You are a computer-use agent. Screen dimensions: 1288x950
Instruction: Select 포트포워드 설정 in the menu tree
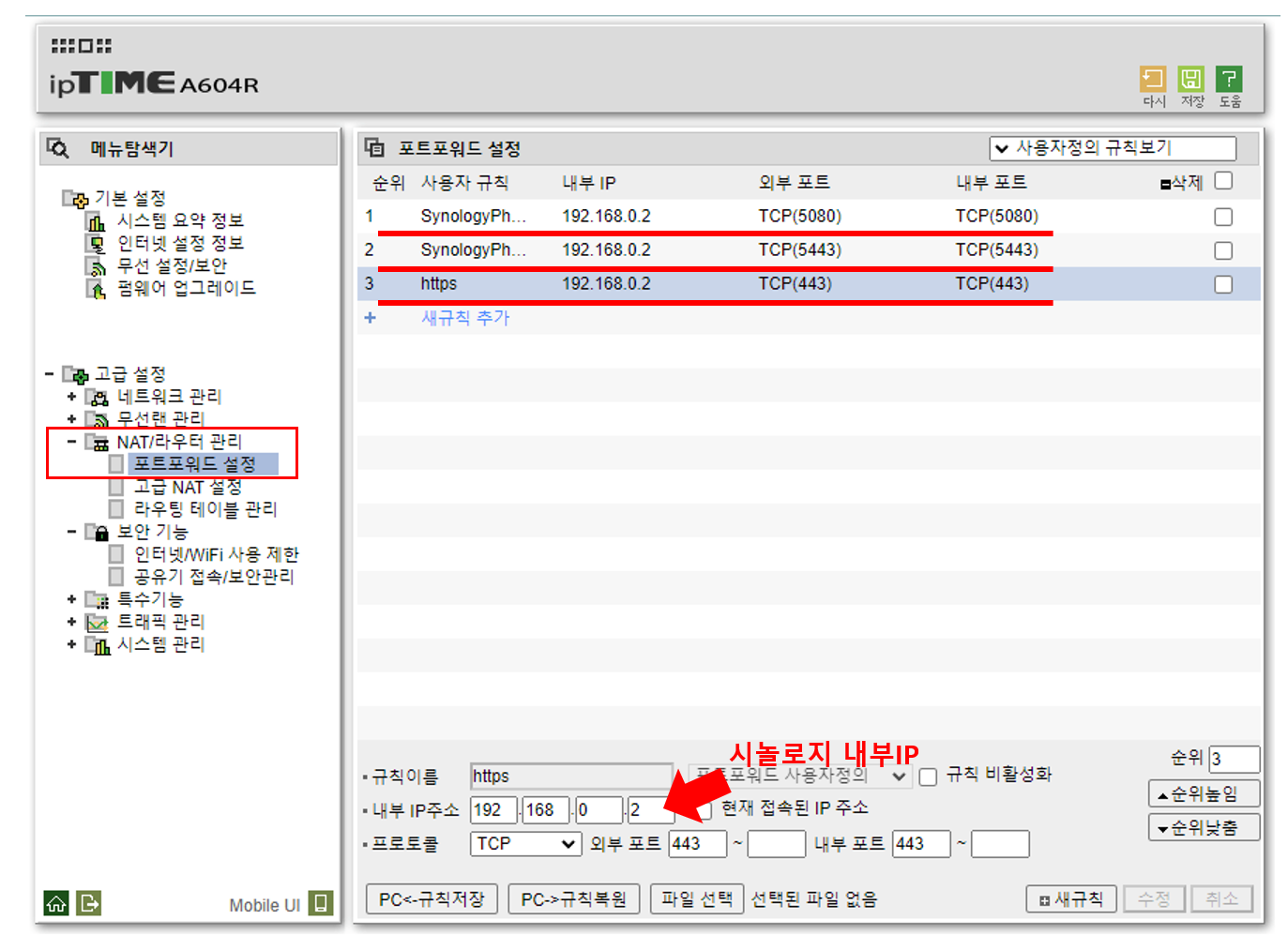click(195, 464)
